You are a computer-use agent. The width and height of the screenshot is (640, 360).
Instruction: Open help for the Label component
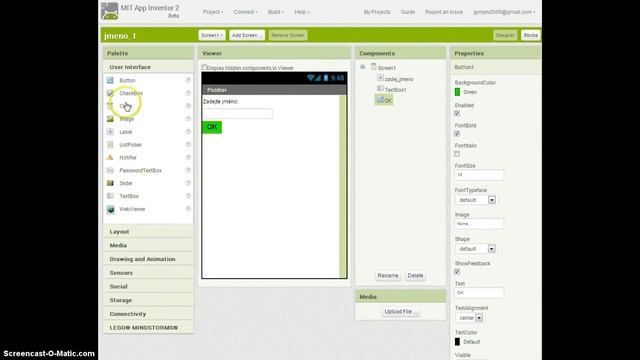188,131
